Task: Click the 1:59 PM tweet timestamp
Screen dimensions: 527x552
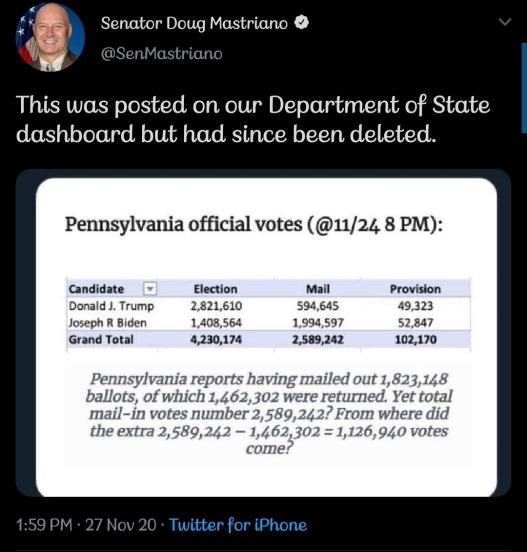Action: coord(44,525)
